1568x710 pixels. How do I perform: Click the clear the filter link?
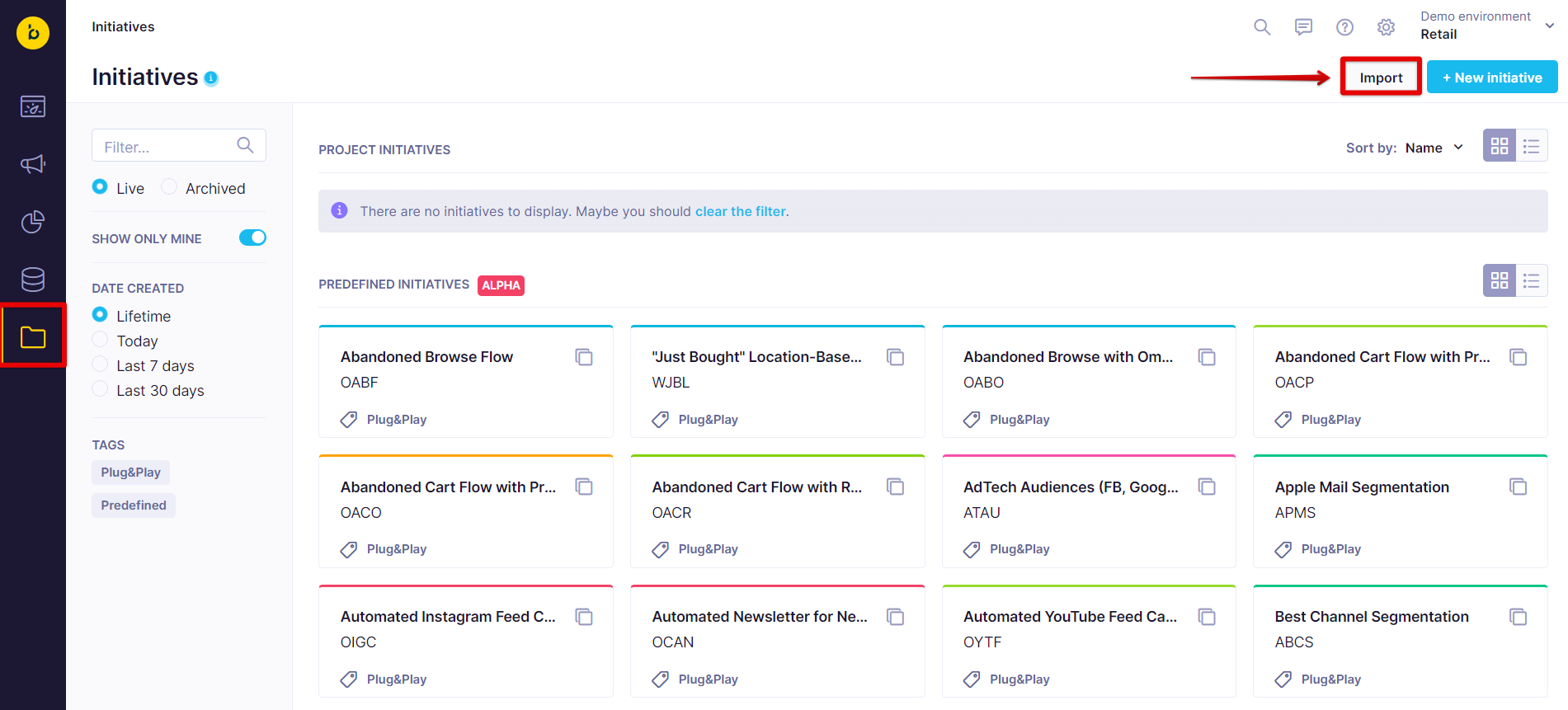741,211
